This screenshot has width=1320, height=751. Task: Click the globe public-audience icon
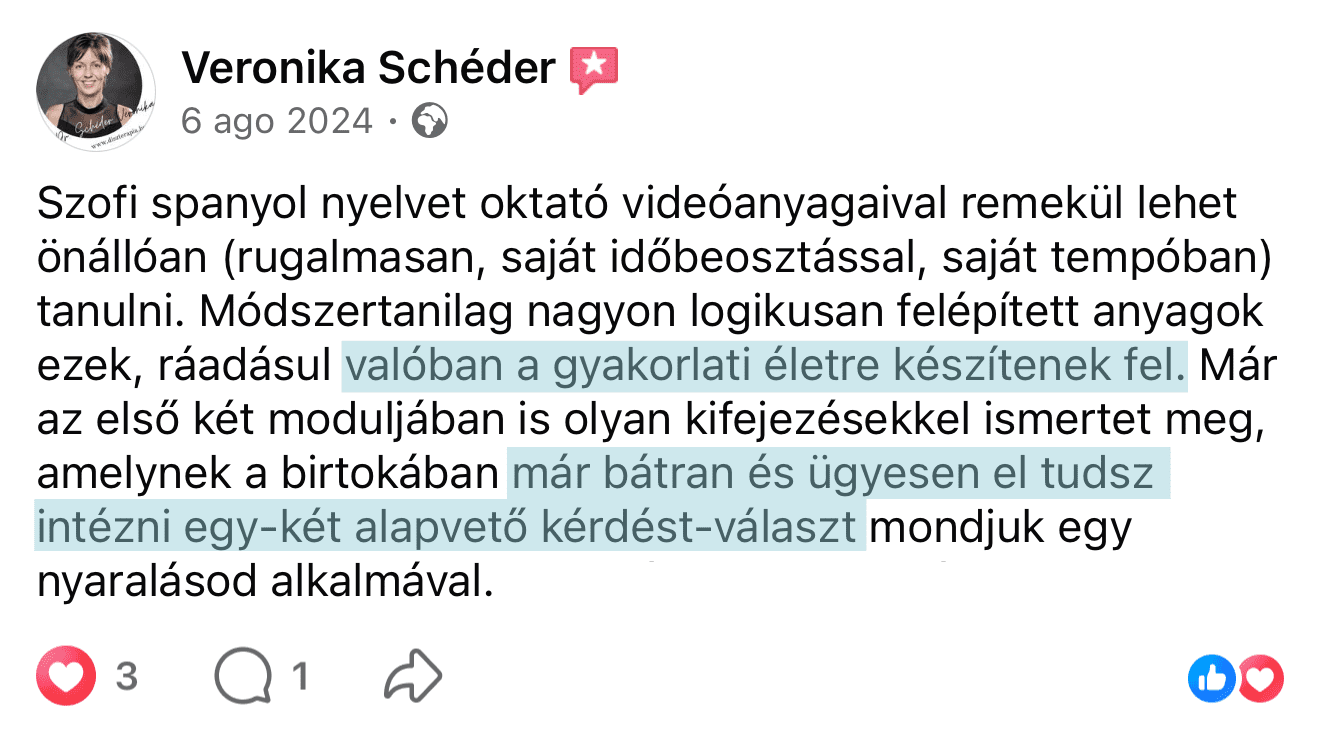coord(429,122)
